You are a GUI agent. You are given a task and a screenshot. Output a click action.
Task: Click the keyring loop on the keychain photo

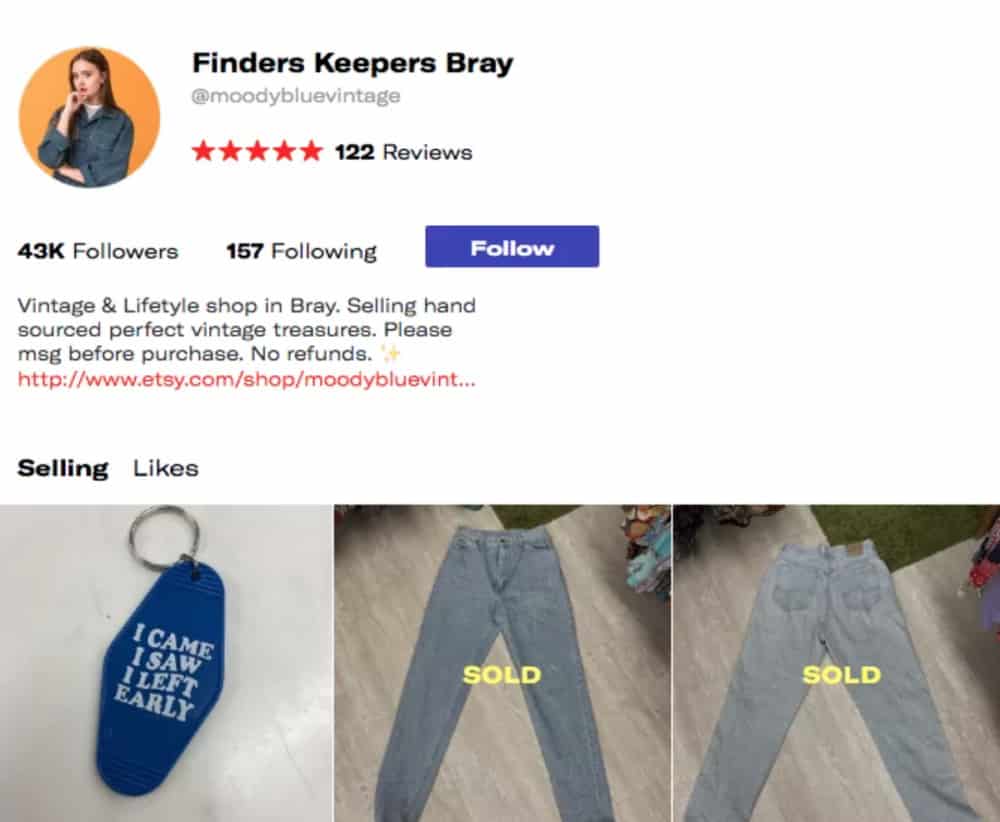pyautogui.click(x=165, y=536)
